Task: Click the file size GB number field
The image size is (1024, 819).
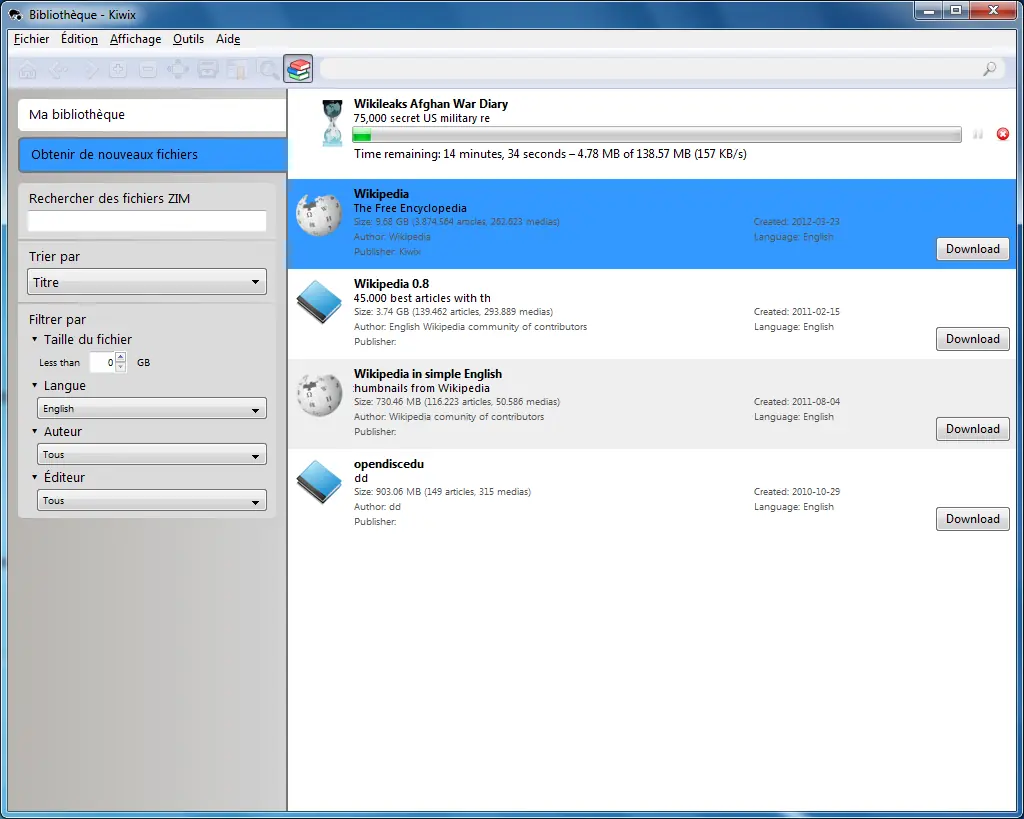Action: coord(103,362)
